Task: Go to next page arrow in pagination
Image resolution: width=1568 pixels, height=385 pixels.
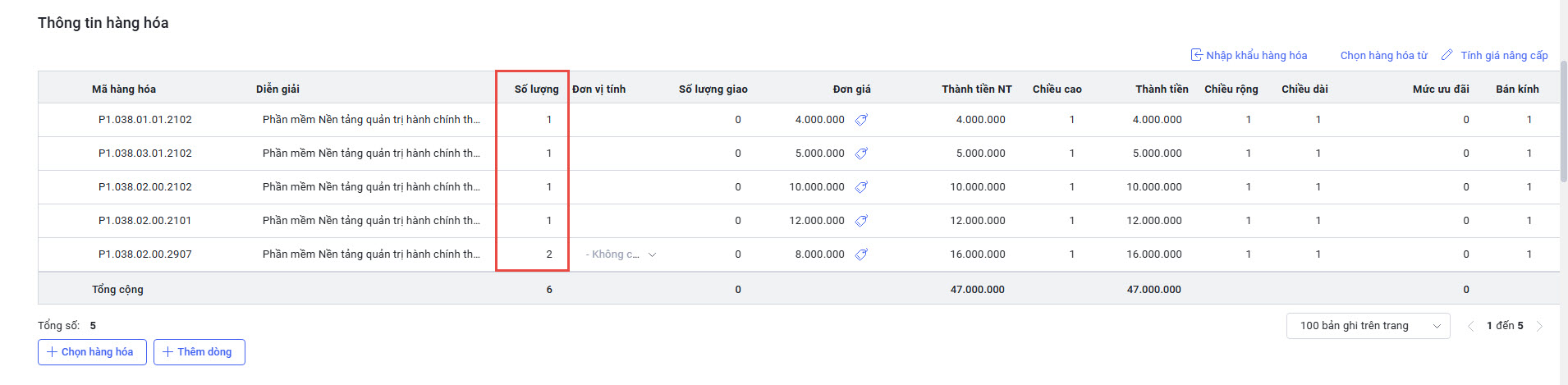Action: (1539, 326)
